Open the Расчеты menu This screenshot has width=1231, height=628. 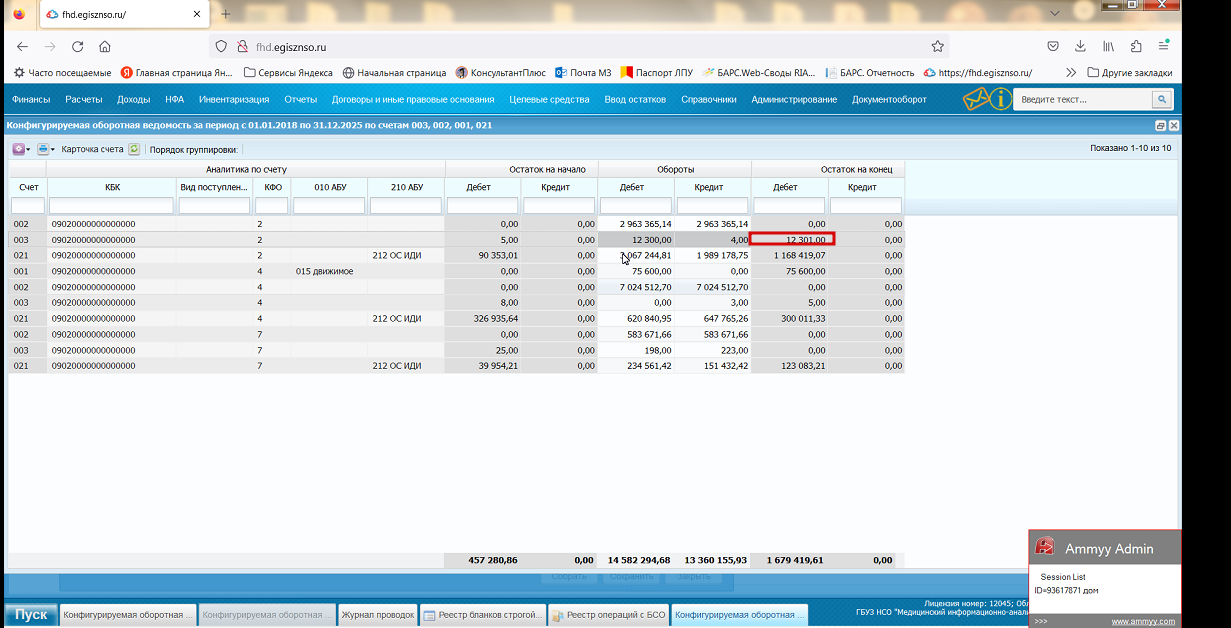click(84, 100)
